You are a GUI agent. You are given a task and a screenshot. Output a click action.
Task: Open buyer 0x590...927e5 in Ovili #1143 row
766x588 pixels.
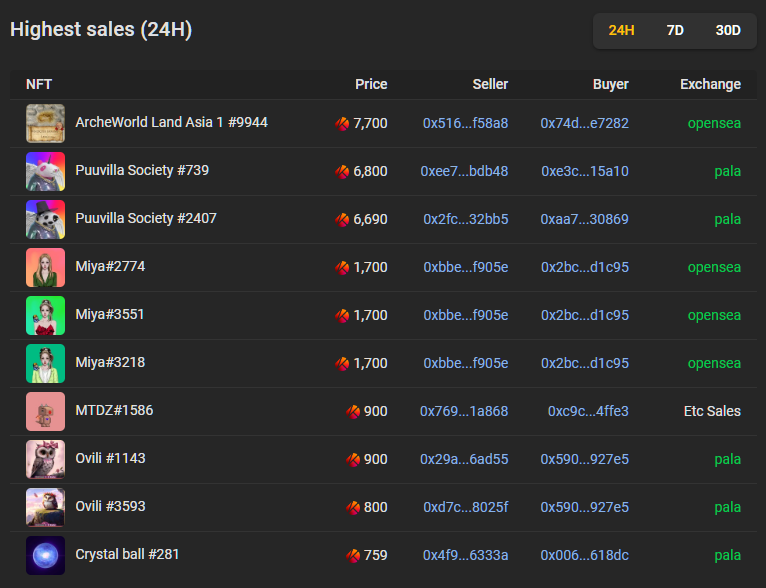coord(584,459)
